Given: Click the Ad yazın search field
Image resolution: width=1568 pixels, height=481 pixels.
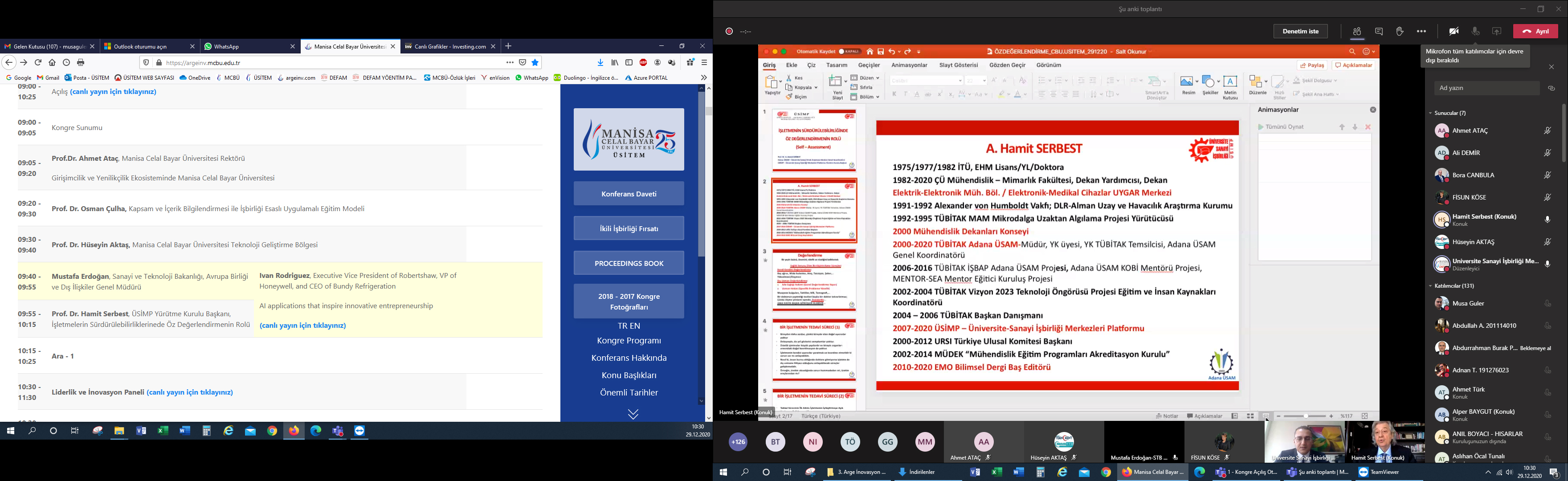Looking at the screenshot, I should coord(1485,88).
